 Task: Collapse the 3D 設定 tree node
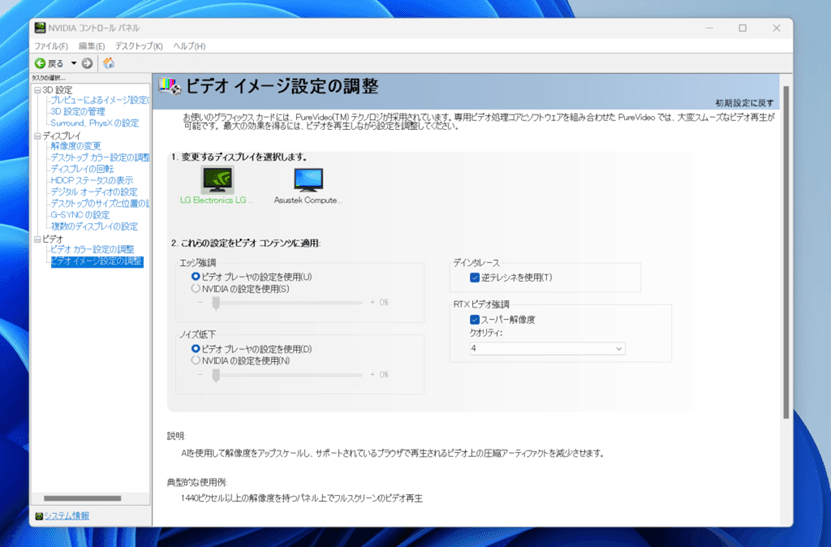36,90
